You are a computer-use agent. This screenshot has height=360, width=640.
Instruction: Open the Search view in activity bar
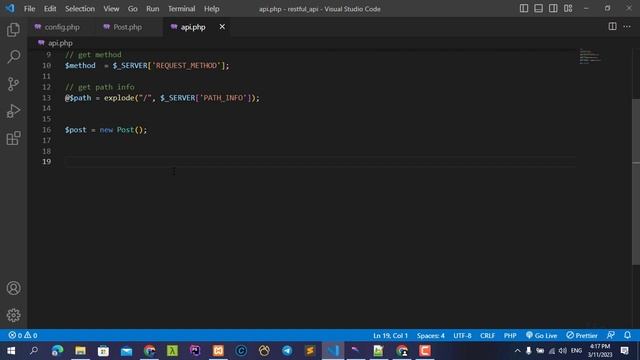[x=13, y=57]
